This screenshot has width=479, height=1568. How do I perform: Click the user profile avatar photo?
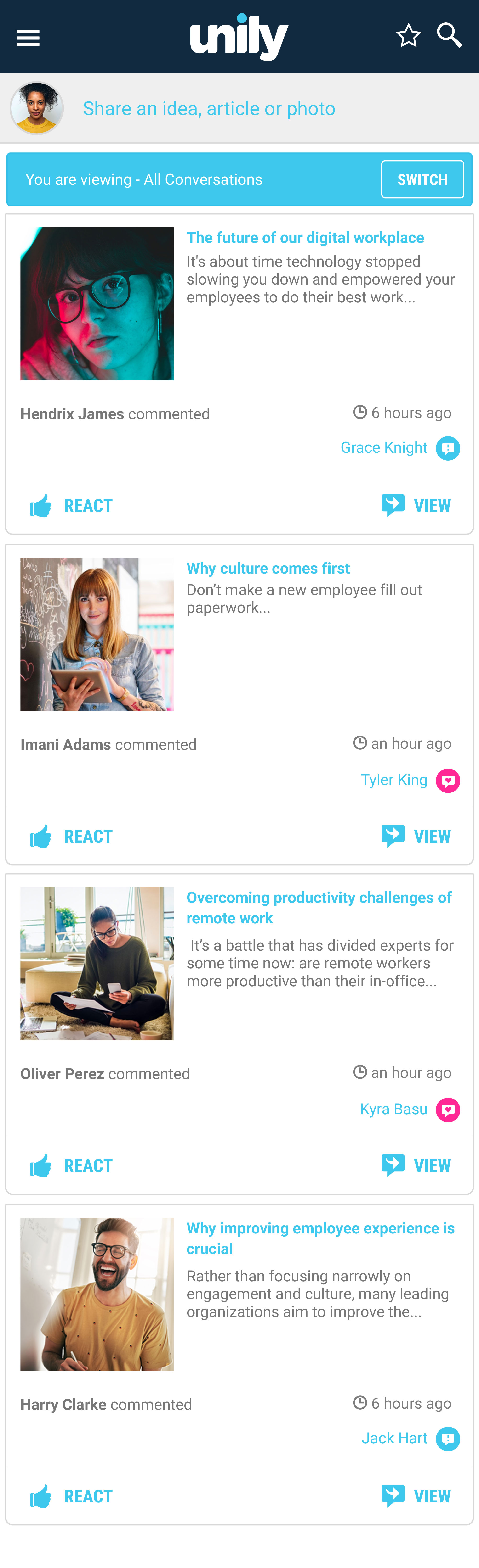pos(37,108)
